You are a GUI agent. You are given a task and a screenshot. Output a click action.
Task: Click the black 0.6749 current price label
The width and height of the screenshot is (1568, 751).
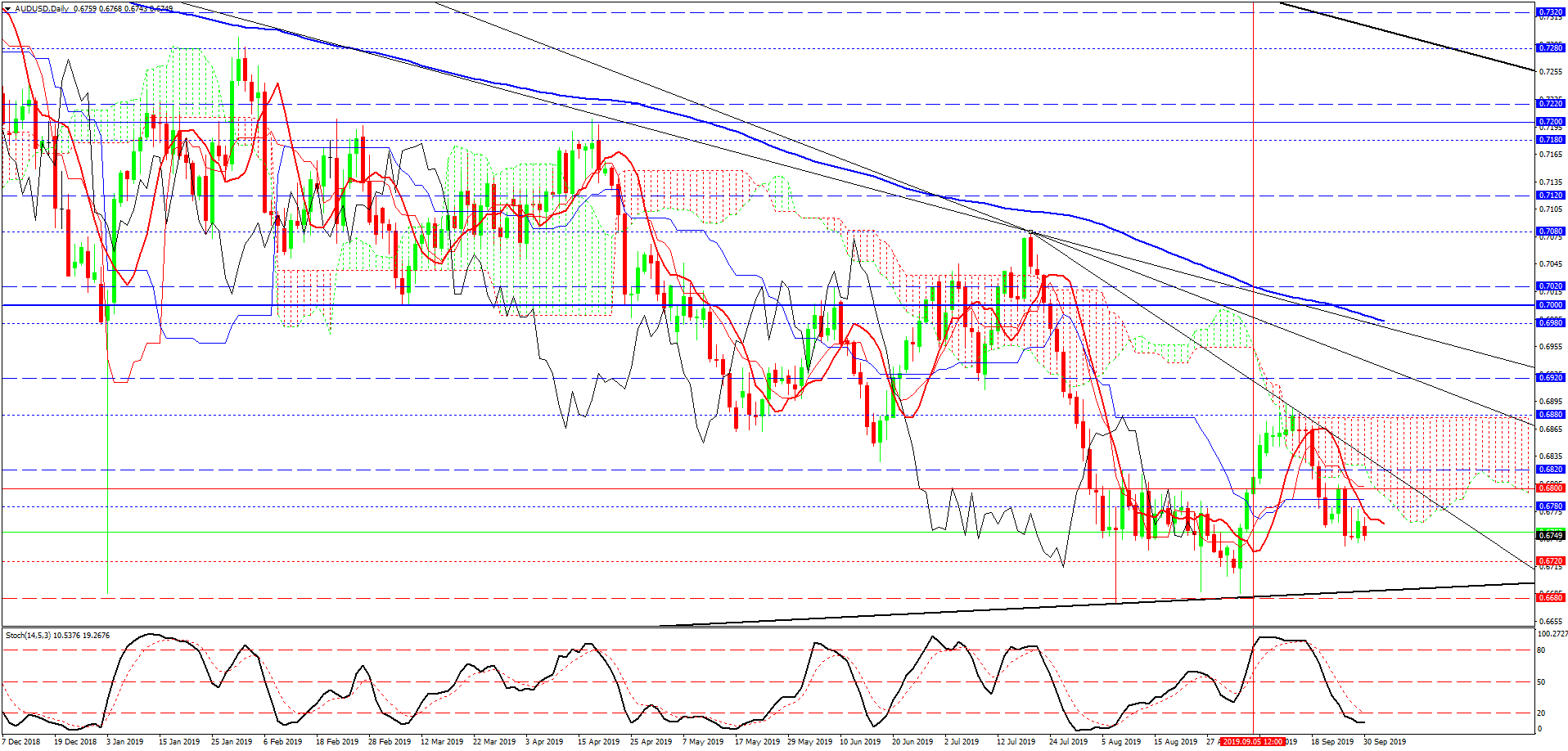coord(1551,536)
